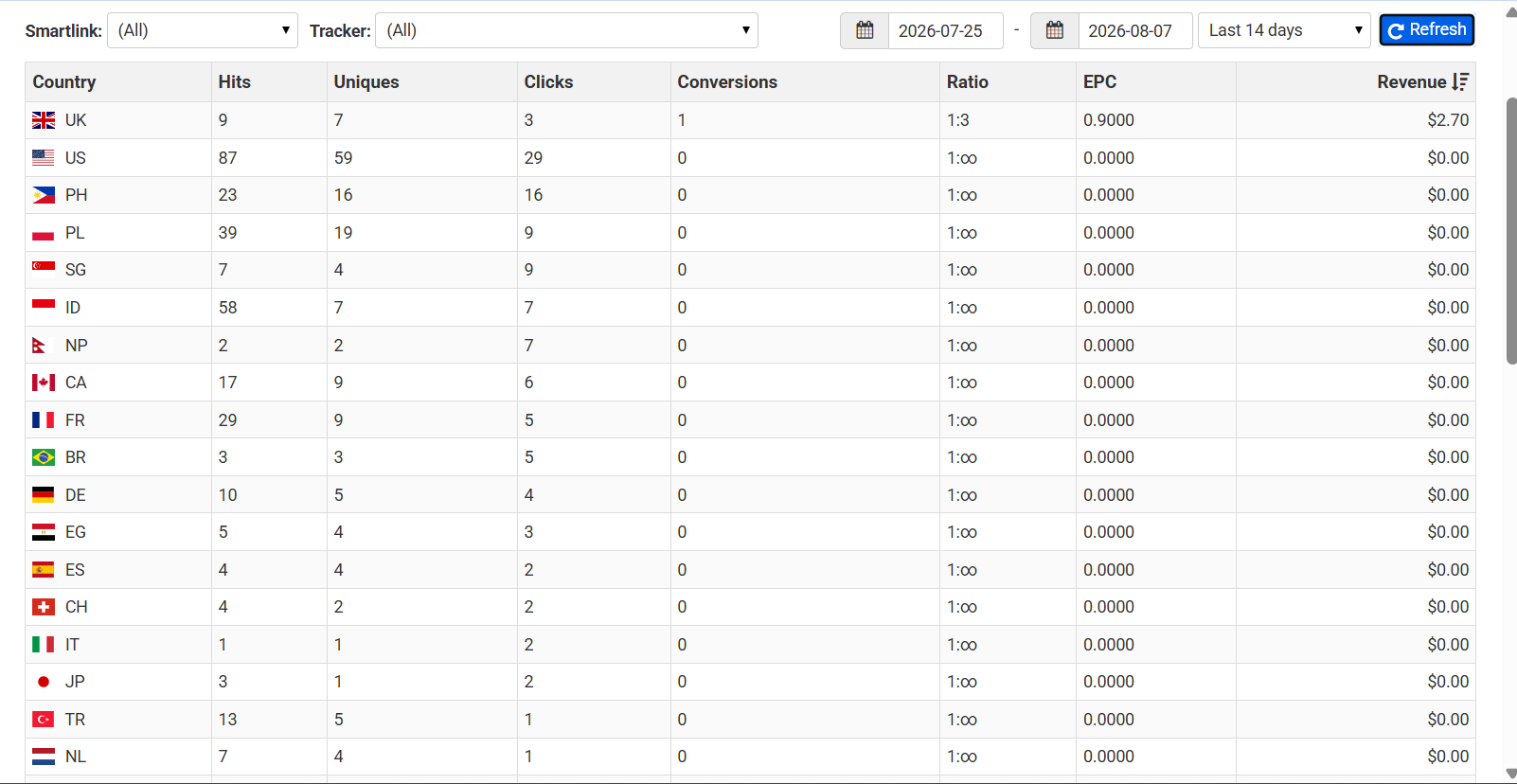Sort table by Conversions column header
The width and height of the screenshot is (1517, 784).
coord(727,82)
